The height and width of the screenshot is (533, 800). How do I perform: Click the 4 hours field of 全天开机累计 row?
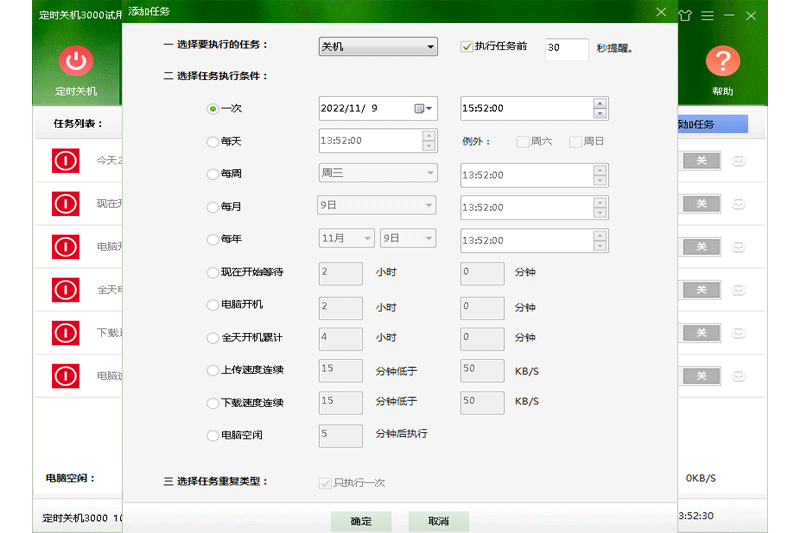point(341,339)
